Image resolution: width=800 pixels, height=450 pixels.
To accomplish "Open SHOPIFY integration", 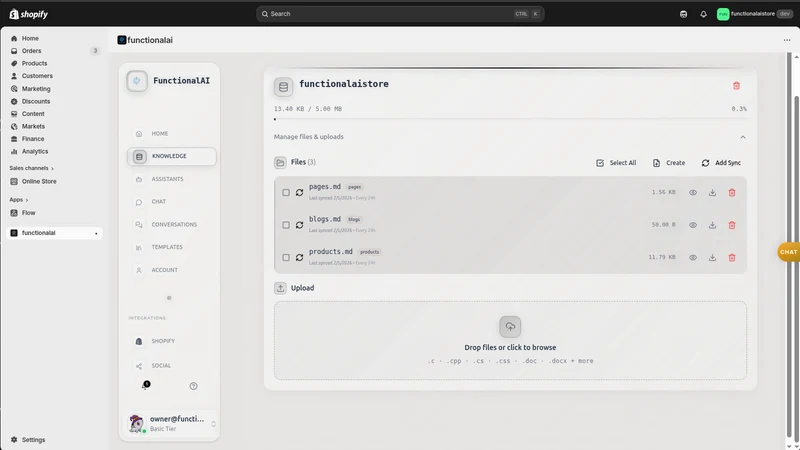I will click(163, 341).
